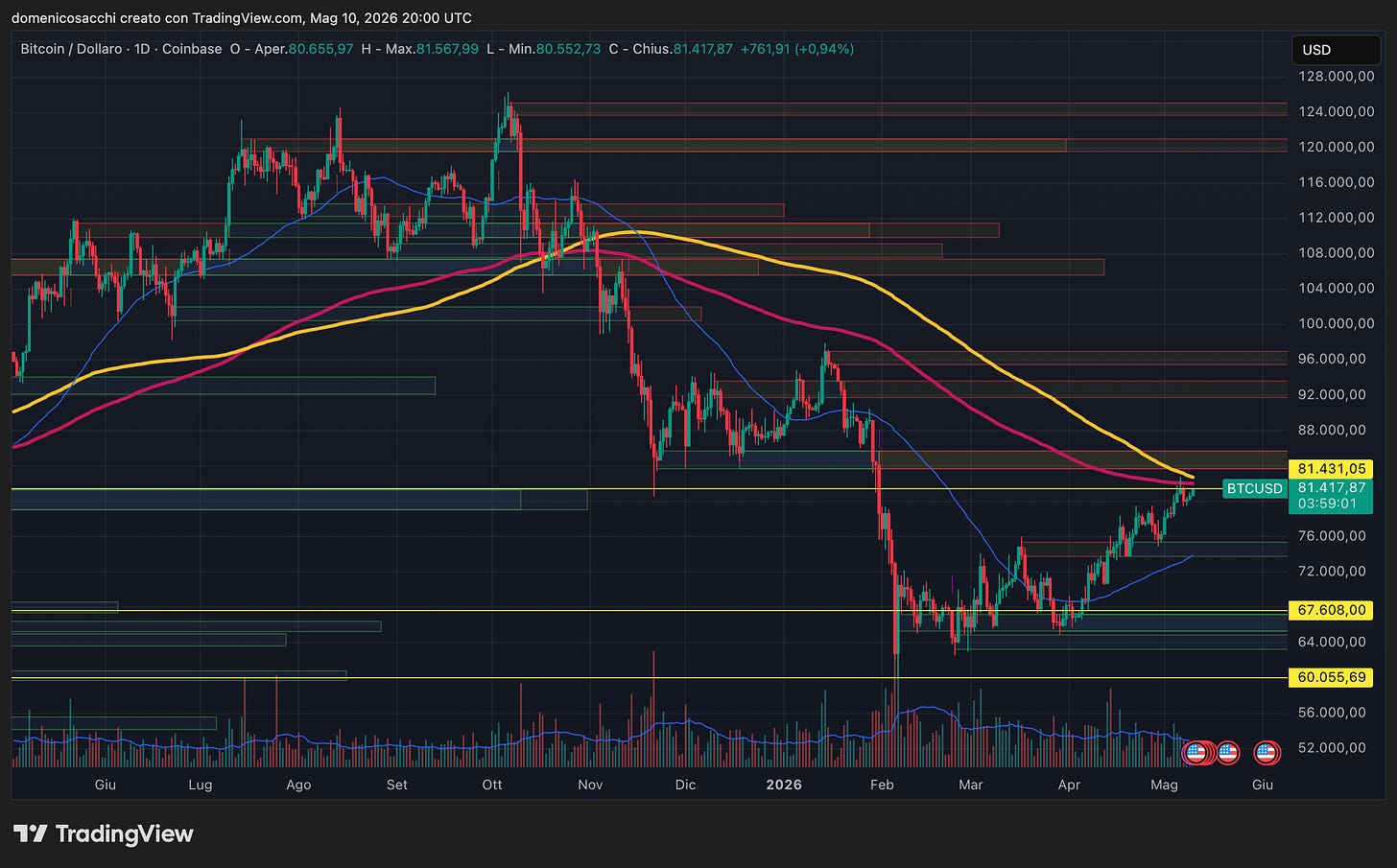Click the green 81.417,87 current price tag on axis
The image size is (1397, 868).
(1332, 488)
